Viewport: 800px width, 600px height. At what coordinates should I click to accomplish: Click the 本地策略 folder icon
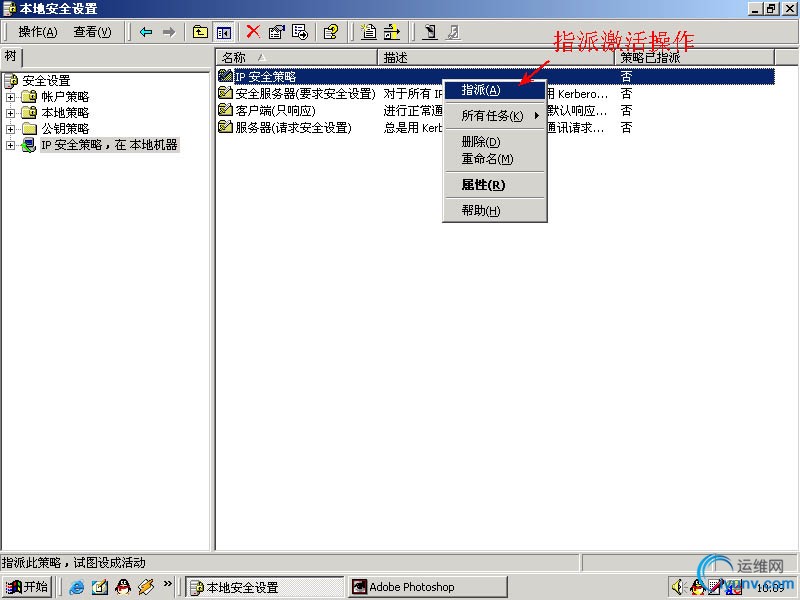tap(30, 112)
